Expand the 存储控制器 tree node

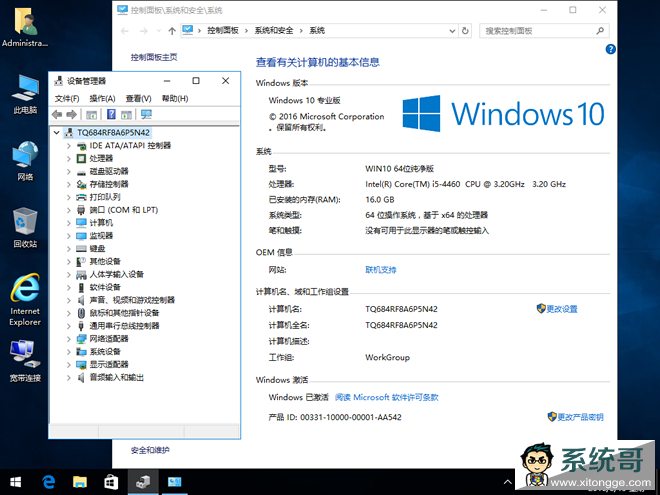pos(69,184)
